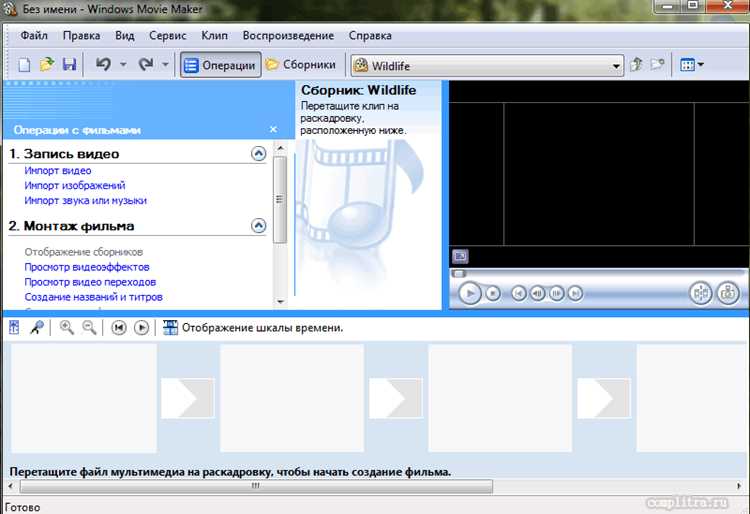The image size is (750, 514).
Task: Click the second storyboard transition cell
Action: coord(396,398)
